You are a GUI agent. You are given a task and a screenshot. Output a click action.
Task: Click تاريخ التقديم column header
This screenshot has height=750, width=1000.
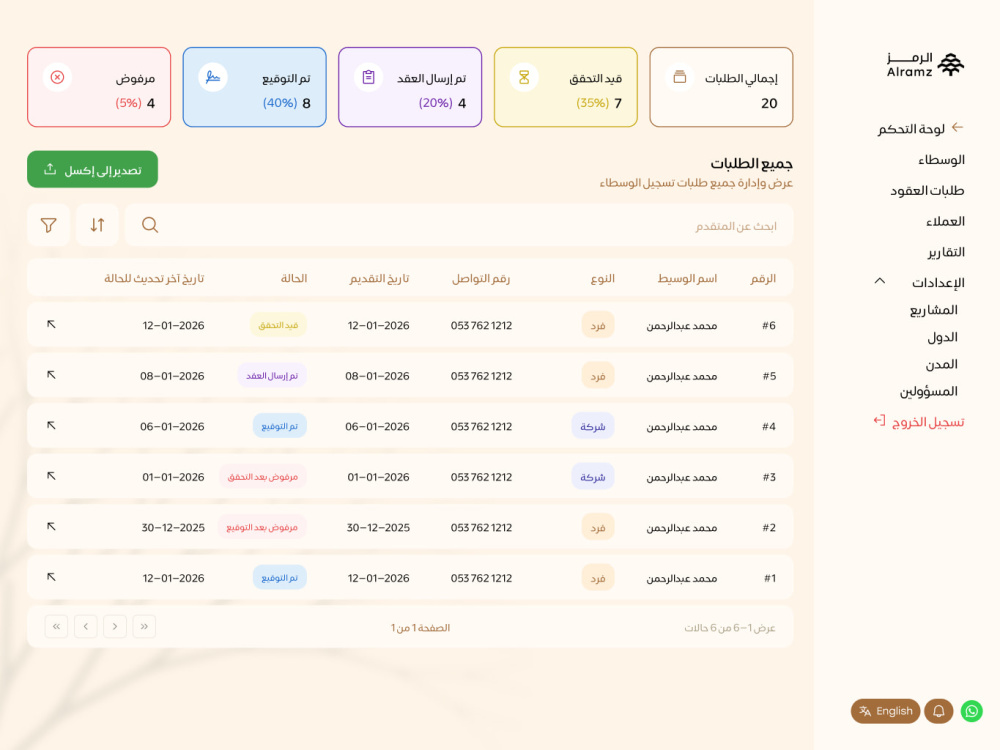pyautogui.click(x=379, y=279)
